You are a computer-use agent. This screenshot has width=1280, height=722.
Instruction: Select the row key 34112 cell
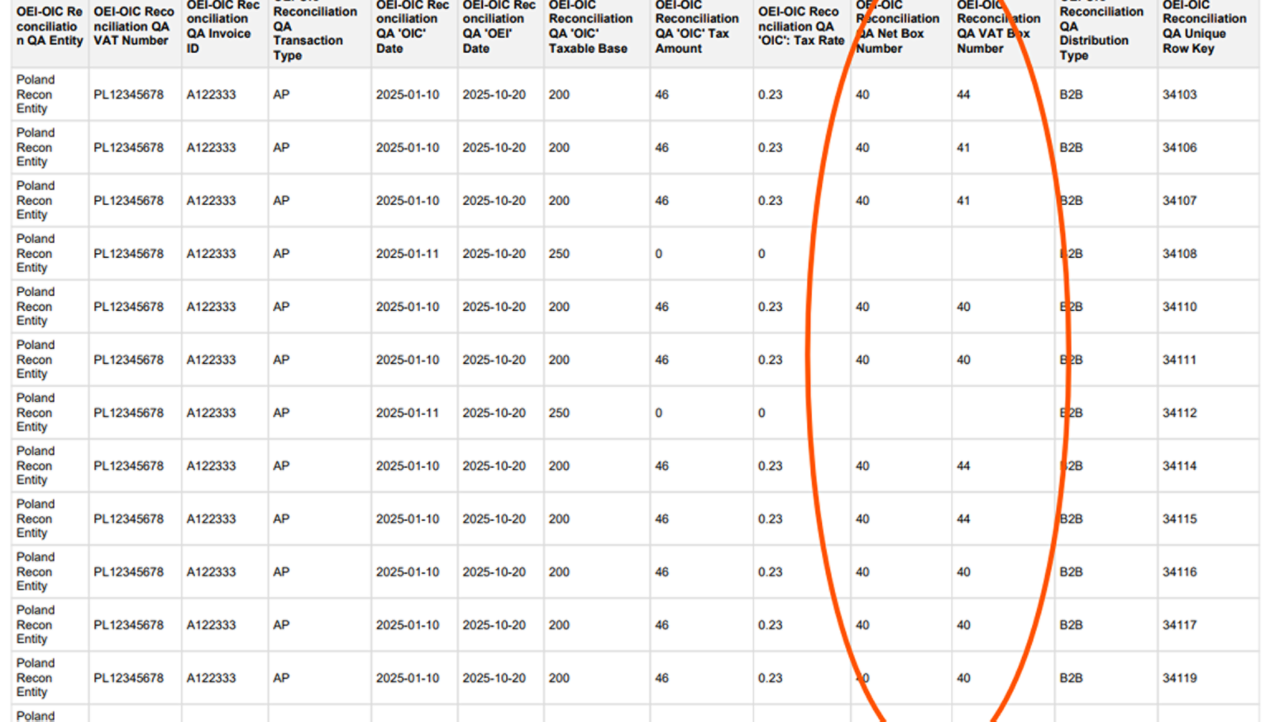(1179, 413)
